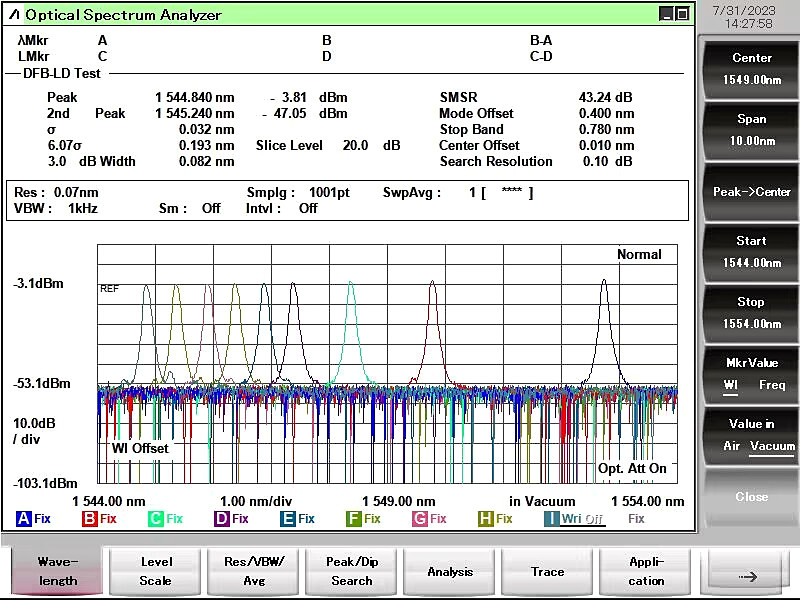Viewport: 800px width, 600px height.
Task: Select the teal trace E icon
Action: coord(288,519)
